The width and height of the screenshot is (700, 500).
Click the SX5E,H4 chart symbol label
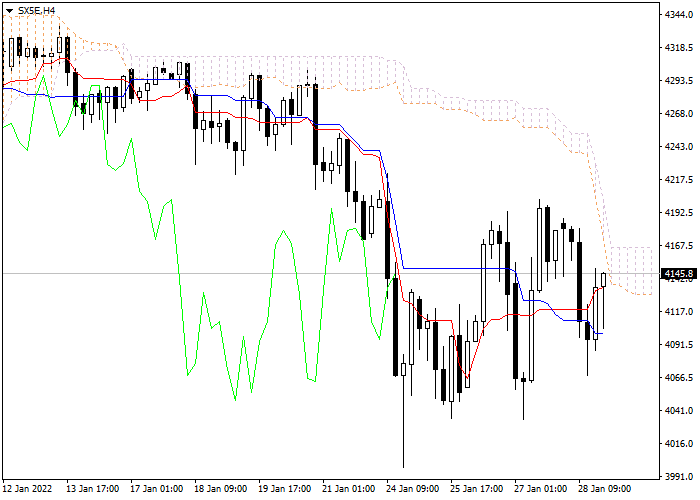coord(30,9)
